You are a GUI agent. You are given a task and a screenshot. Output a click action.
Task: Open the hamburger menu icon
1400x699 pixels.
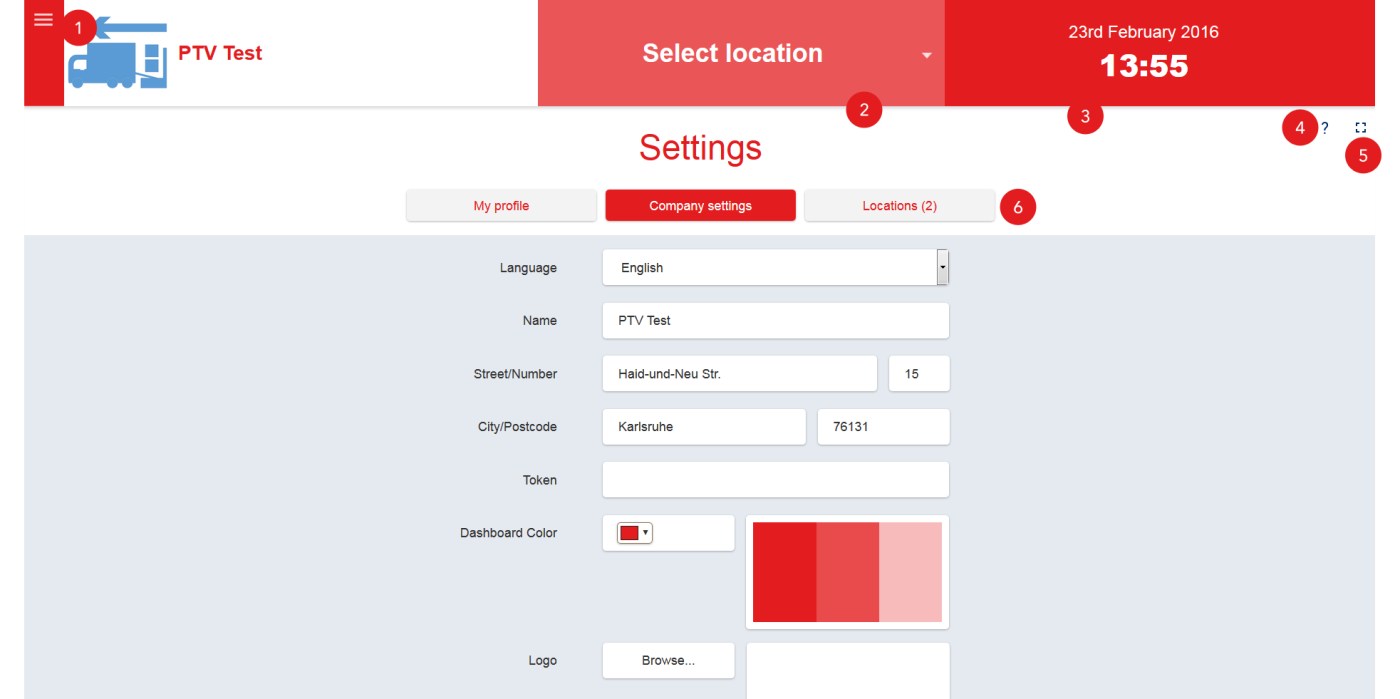43,20
